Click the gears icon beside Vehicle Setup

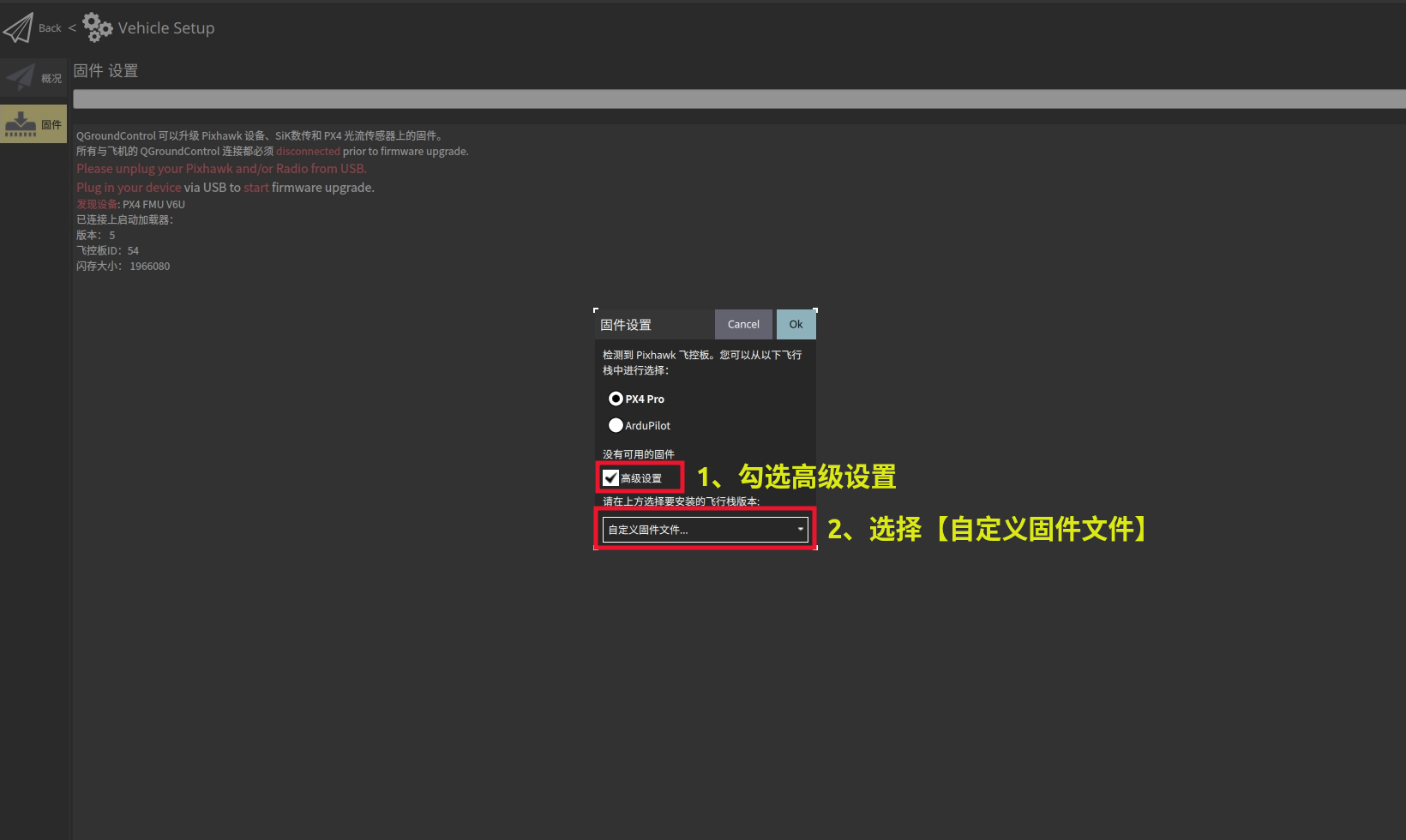point(97,27)
